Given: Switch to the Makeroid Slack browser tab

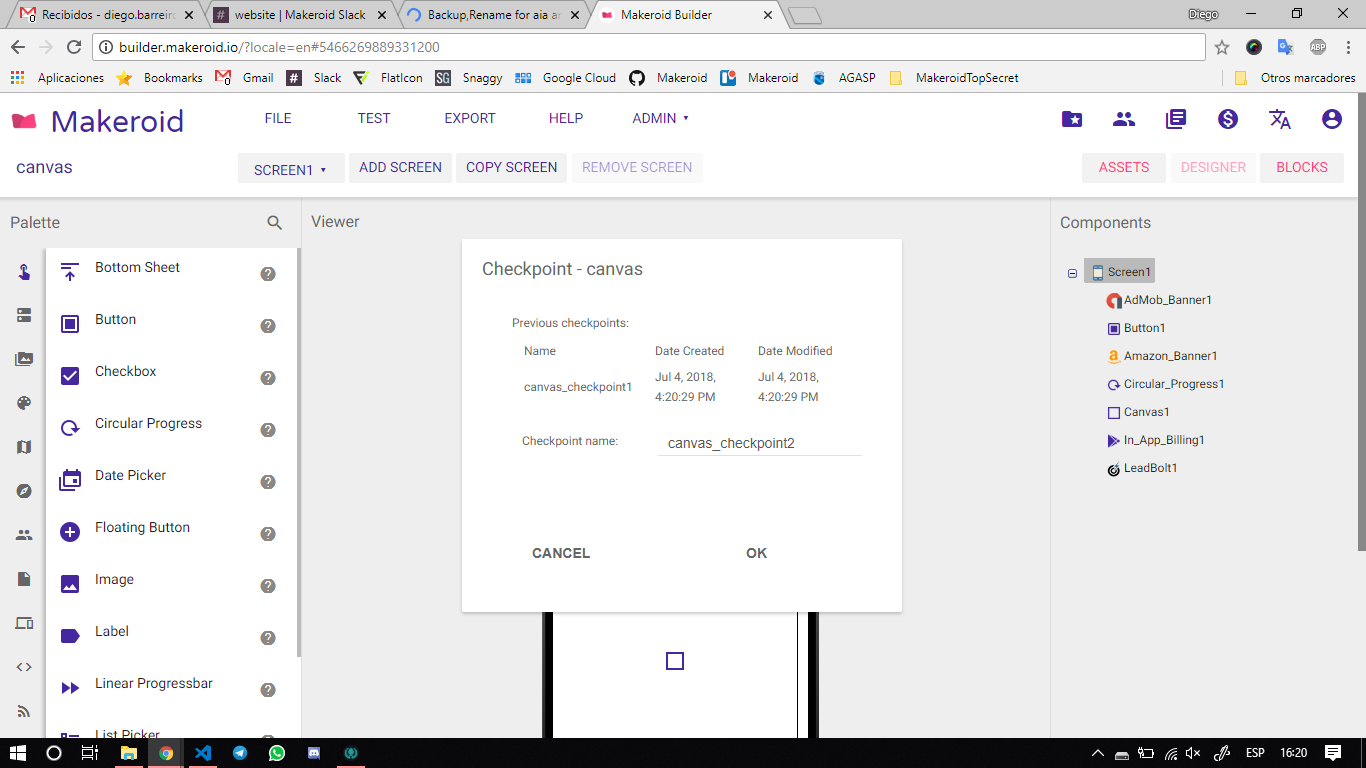Looking at the screenshot, I should point(300,15).
